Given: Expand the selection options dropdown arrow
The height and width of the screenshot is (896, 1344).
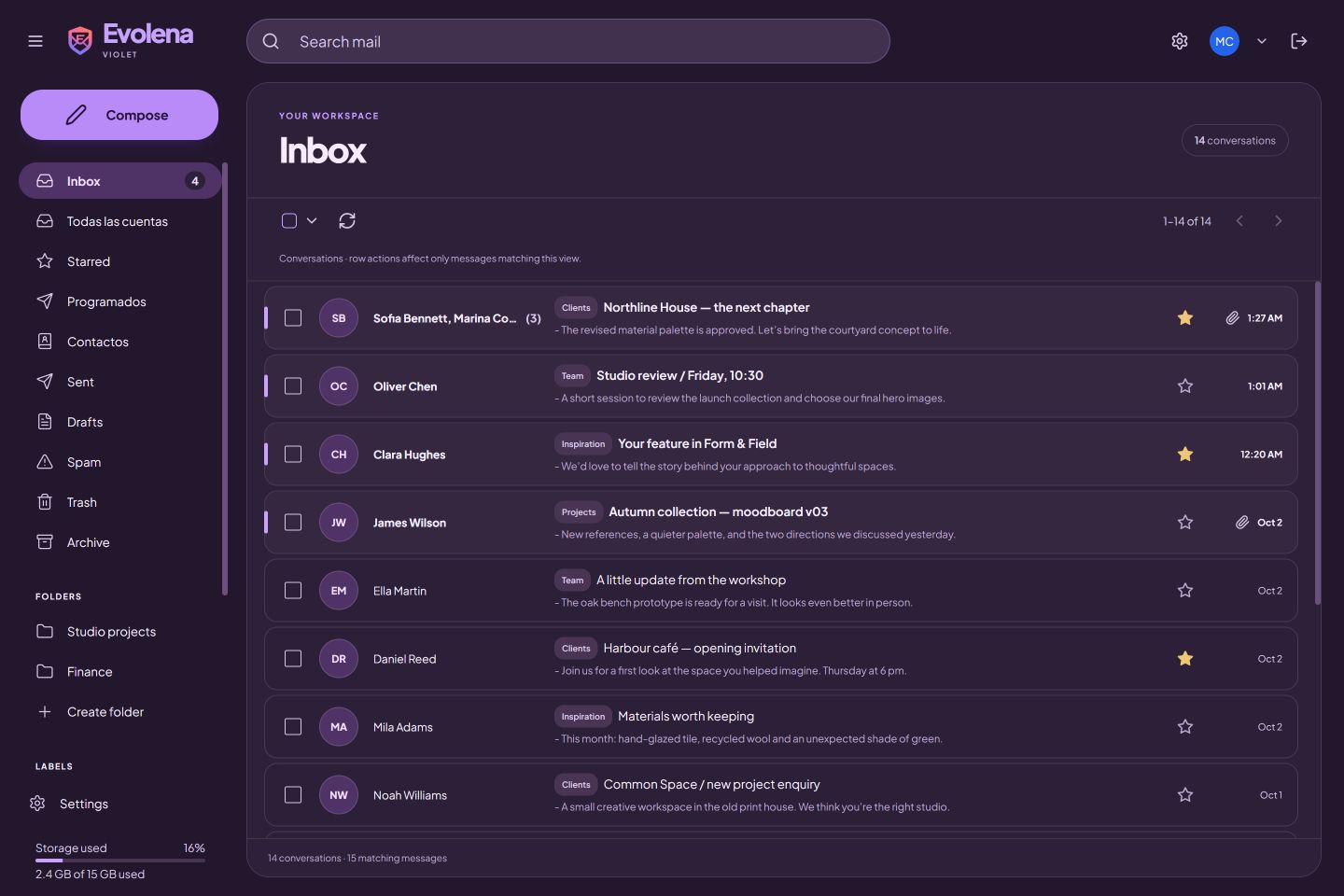Looking at the screenshot, I should tap(312, 221).
